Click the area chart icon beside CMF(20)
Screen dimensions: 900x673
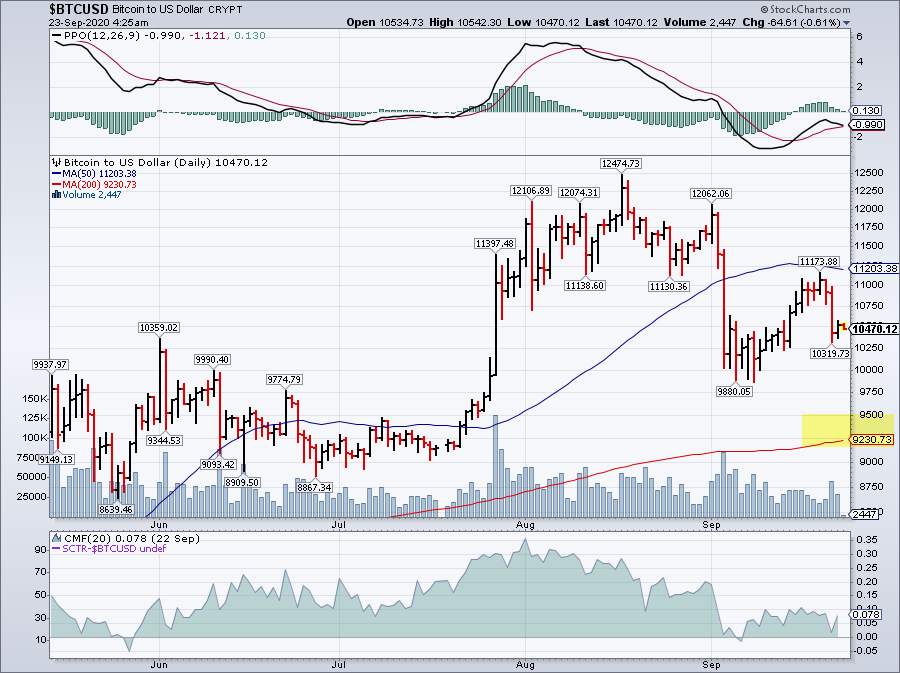[x=56, y=538]
